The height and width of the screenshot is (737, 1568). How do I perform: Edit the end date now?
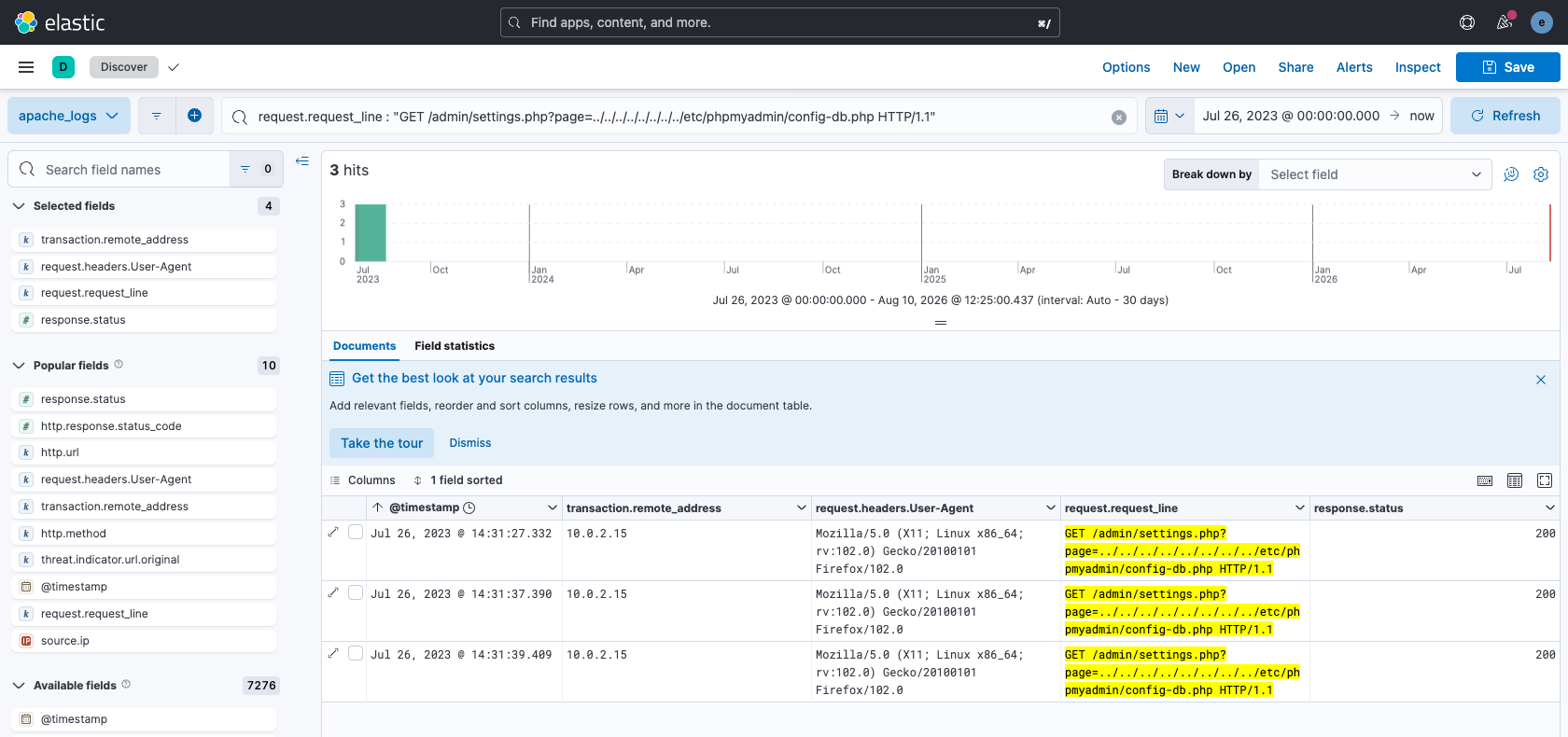1421,116
